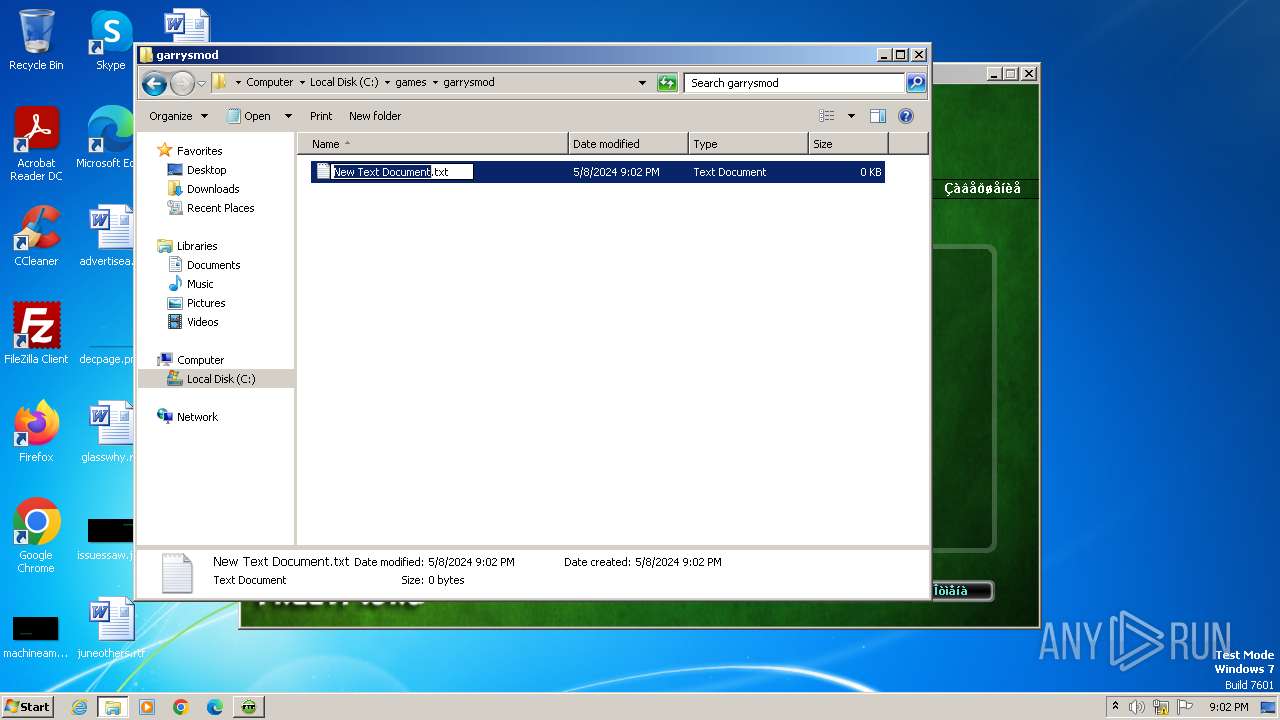Viewport: 1280px width, 720px height.
Task: Click the Change your view icon
Action: [x=827, y=116]
